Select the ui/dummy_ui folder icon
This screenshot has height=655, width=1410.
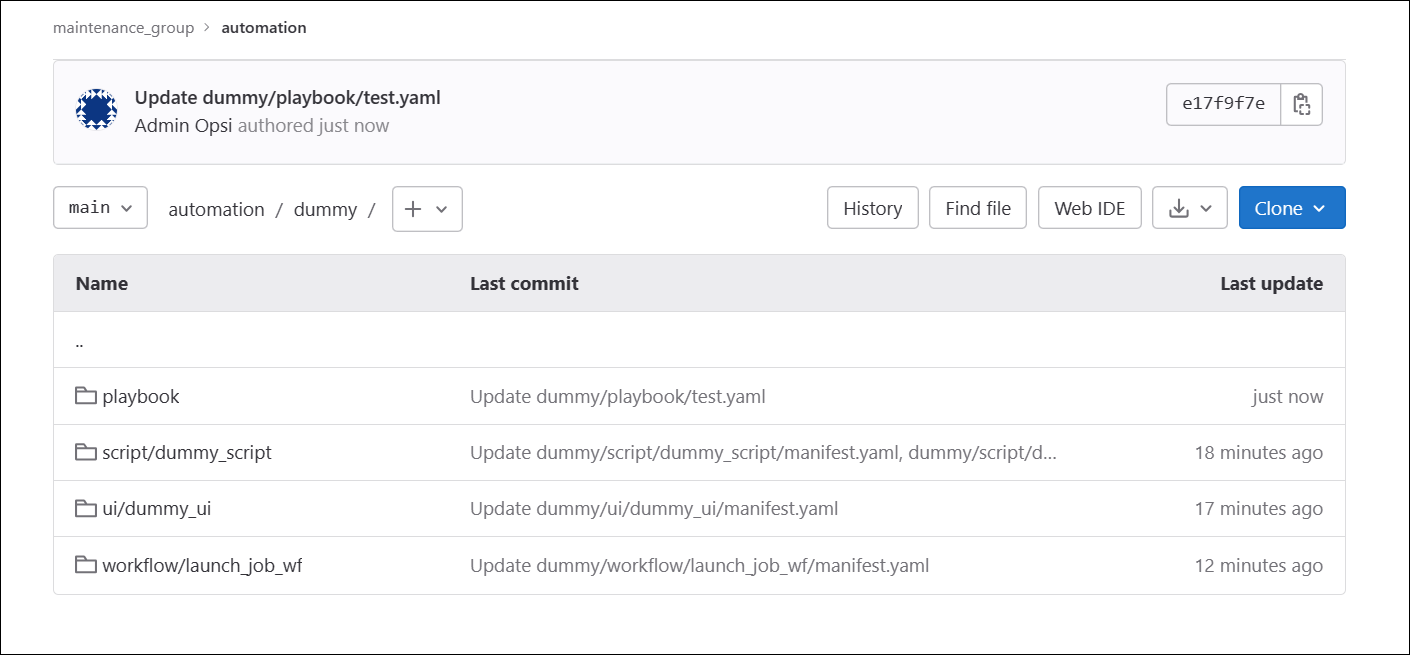tap(86, 508)
